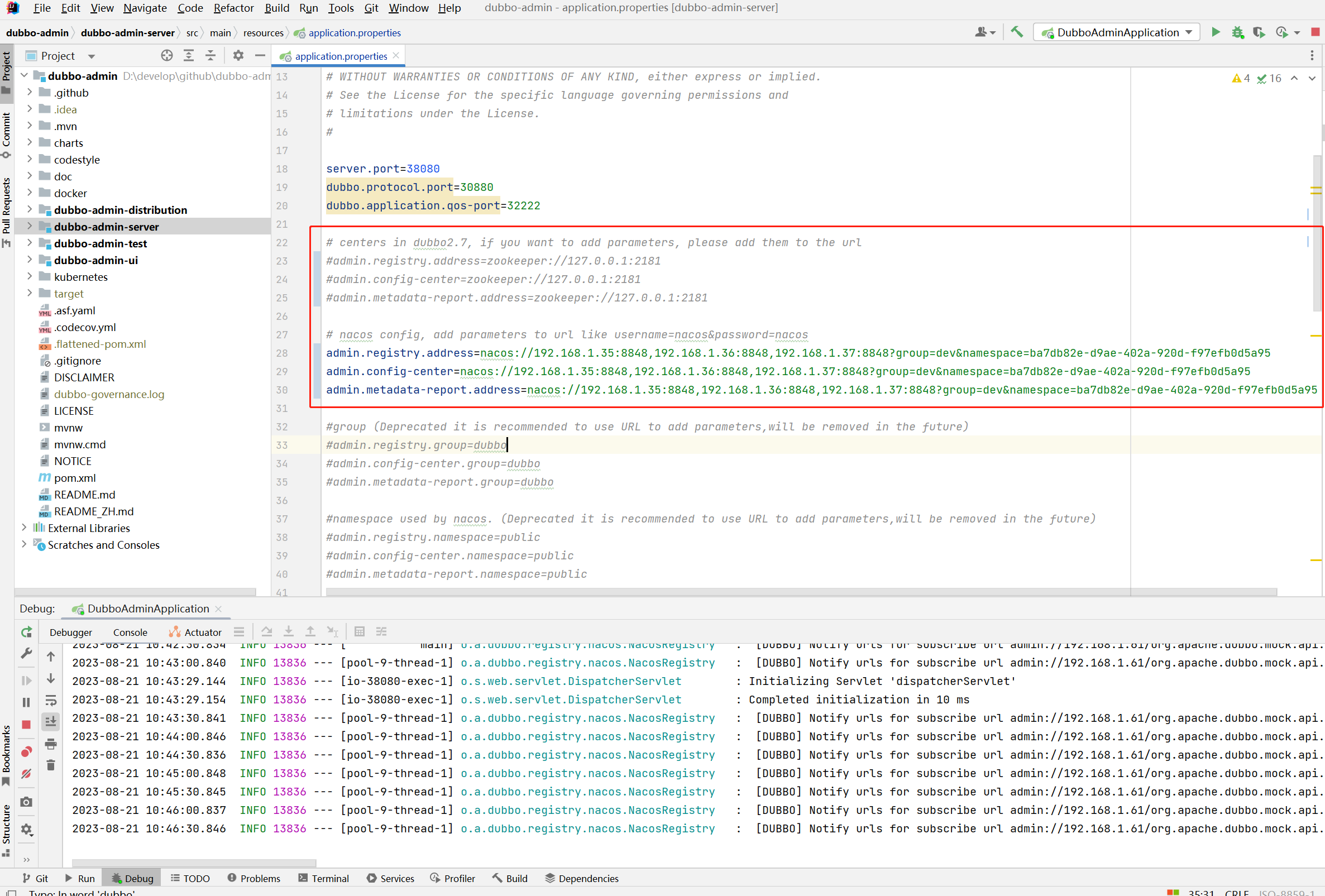Expand the dubbo-admin-server module
This screenshot has height=896, width=1325.
(30, 226)
